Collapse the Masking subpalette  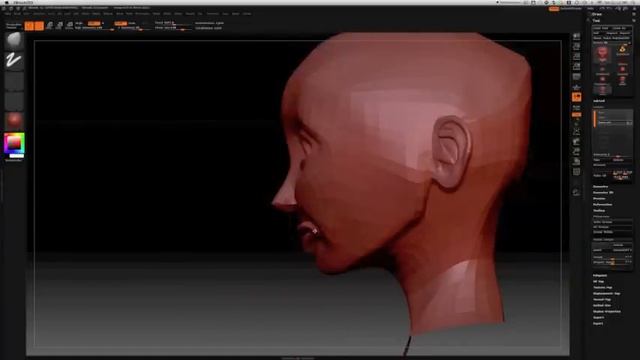pos(599,211)
